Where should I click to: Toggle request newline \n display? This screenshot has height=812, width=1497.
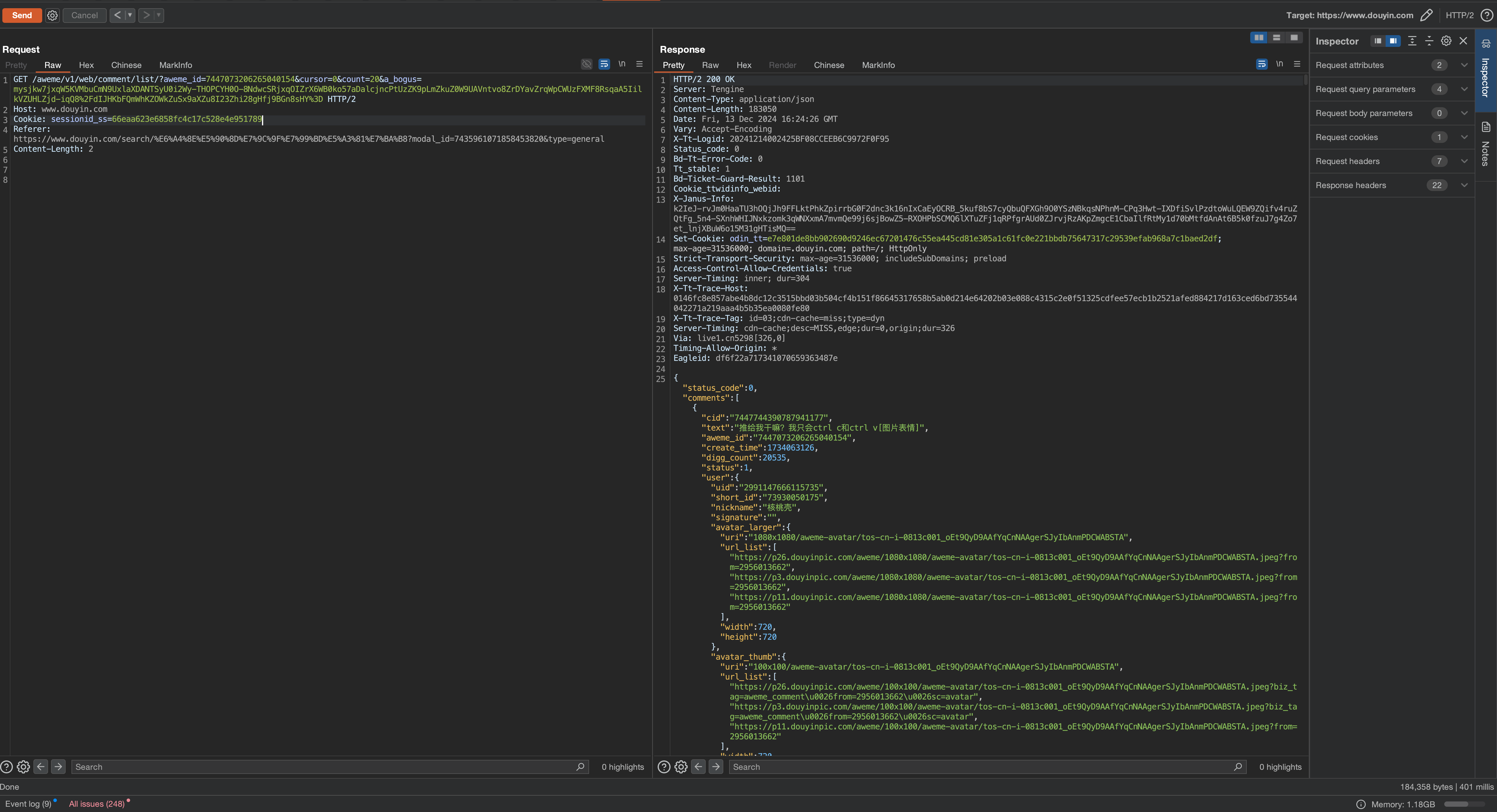tap(622, 64)
